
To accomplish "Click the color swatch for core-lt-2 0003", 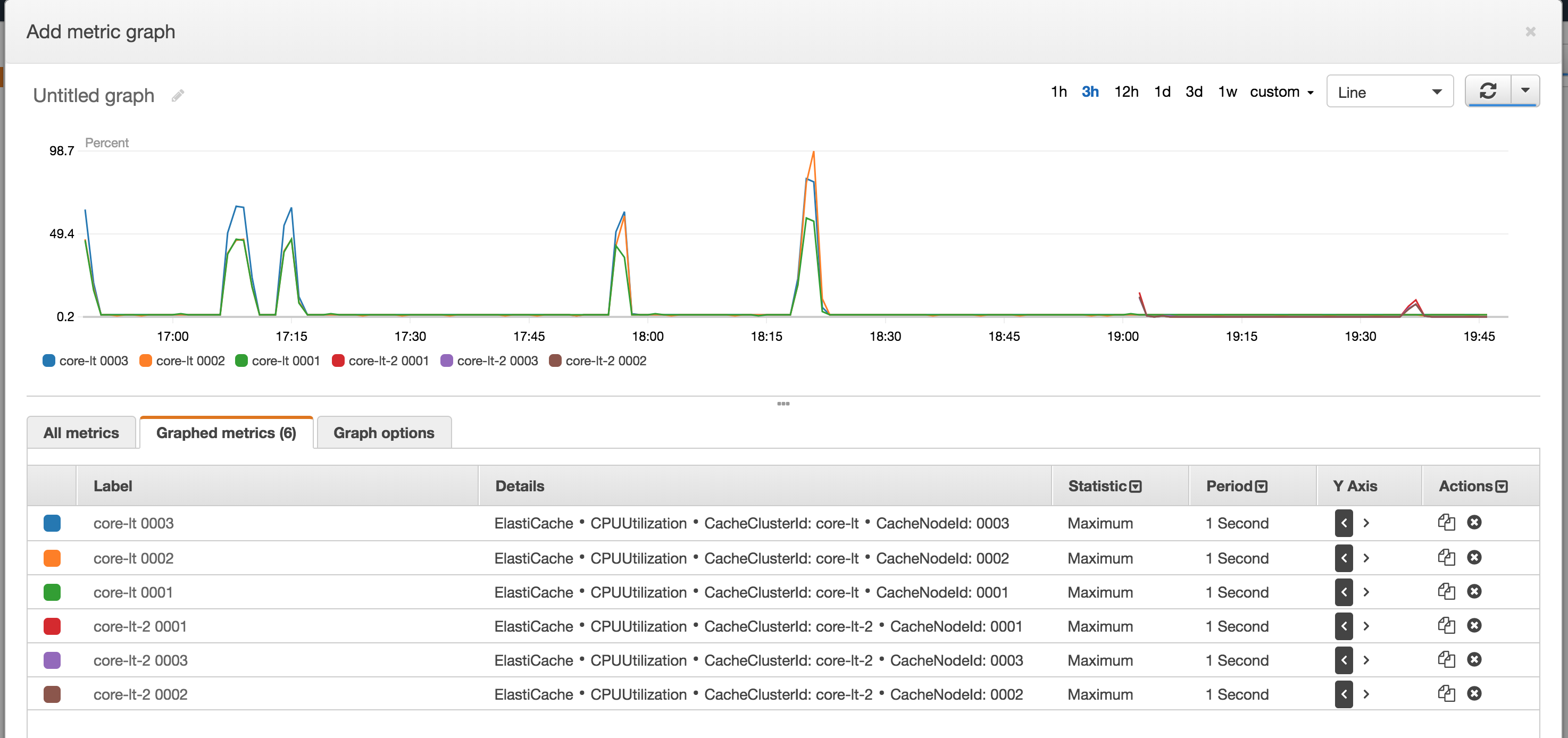I will click(52, 659).
